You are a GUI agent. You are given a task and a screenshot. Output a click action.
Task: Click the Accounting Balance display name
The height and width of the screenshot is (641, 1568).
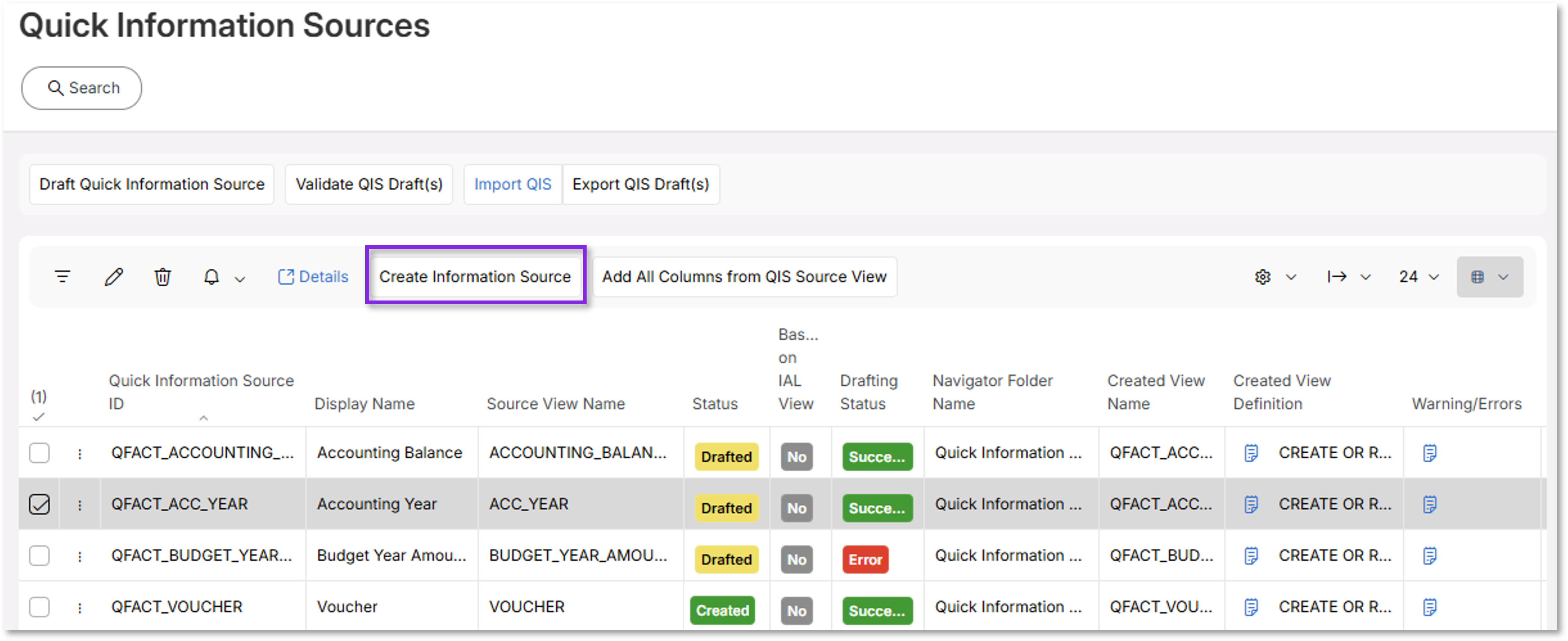click(x=390, y=453)
